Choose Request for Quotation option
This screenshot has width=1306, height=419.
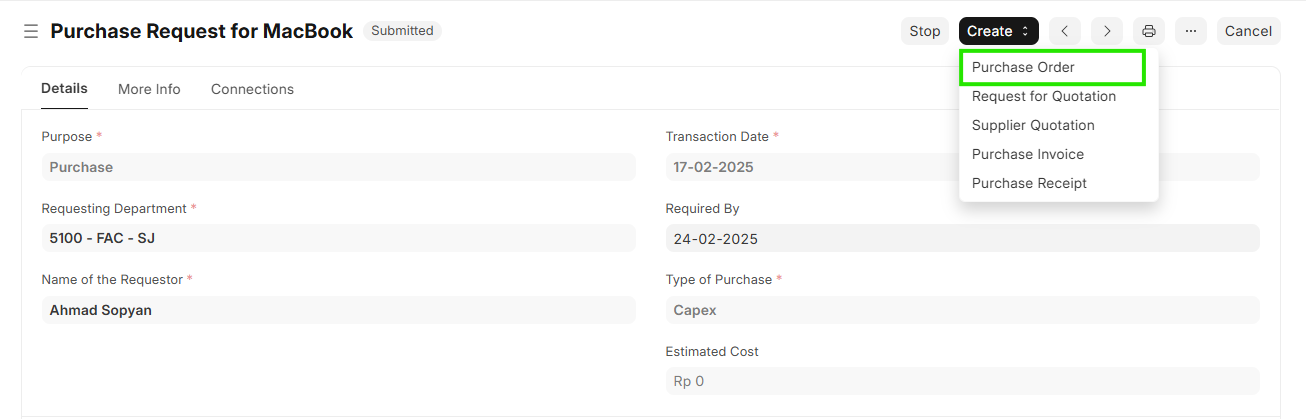coord(1043,96)
